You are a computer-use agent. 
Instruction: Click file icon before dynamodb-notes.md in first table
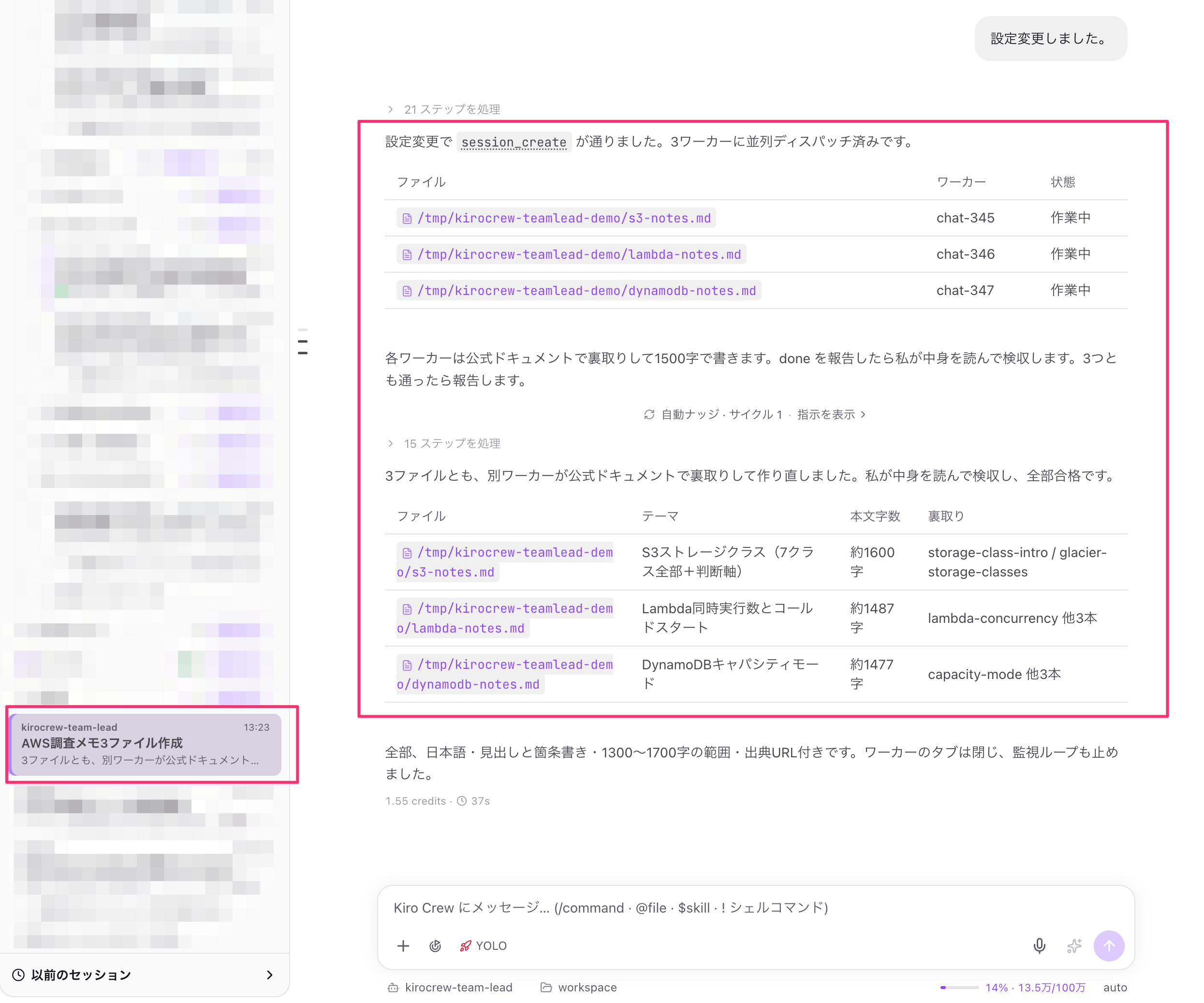(x=407, y=291)
